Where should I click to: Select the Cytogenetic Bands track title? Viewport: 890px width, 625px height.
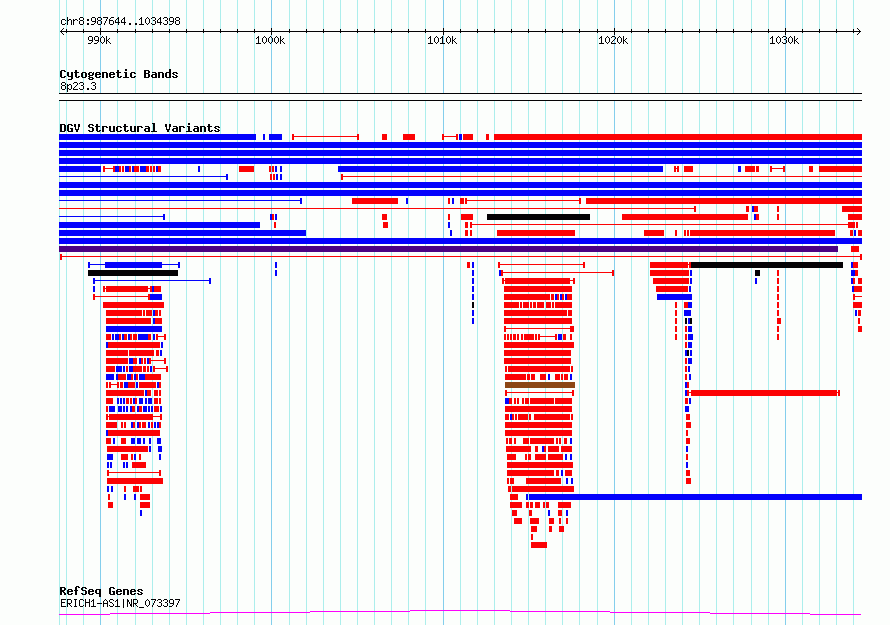(x=119, y=74)
